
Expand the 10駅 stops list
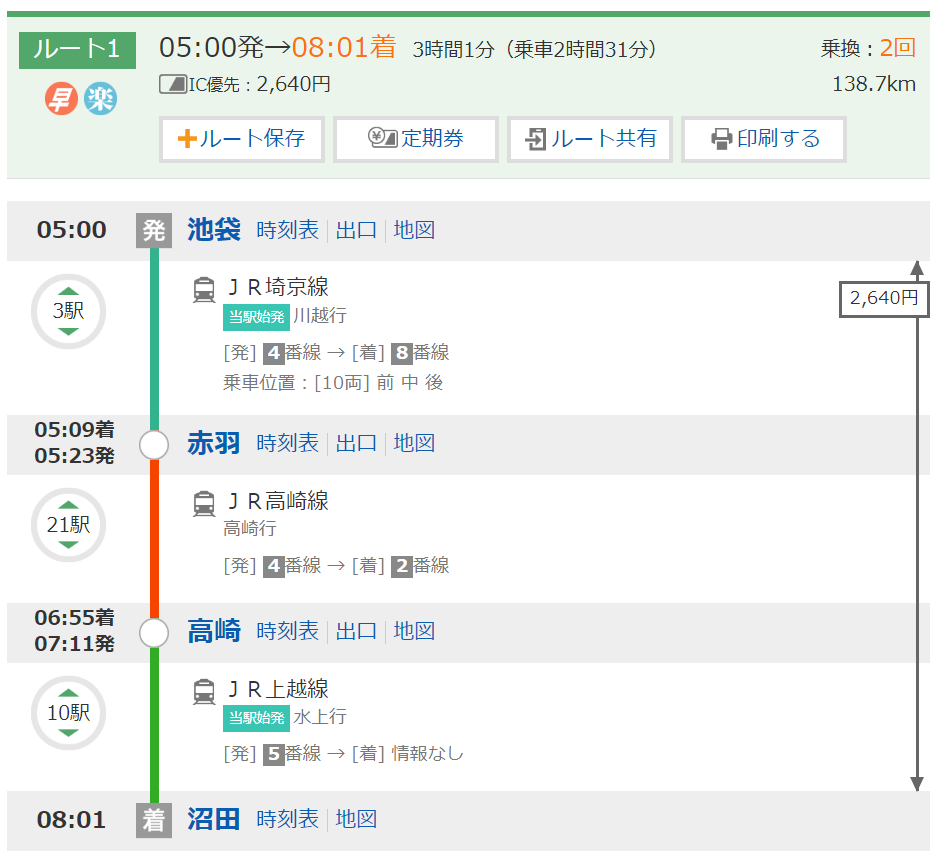[x=68, y=713]
